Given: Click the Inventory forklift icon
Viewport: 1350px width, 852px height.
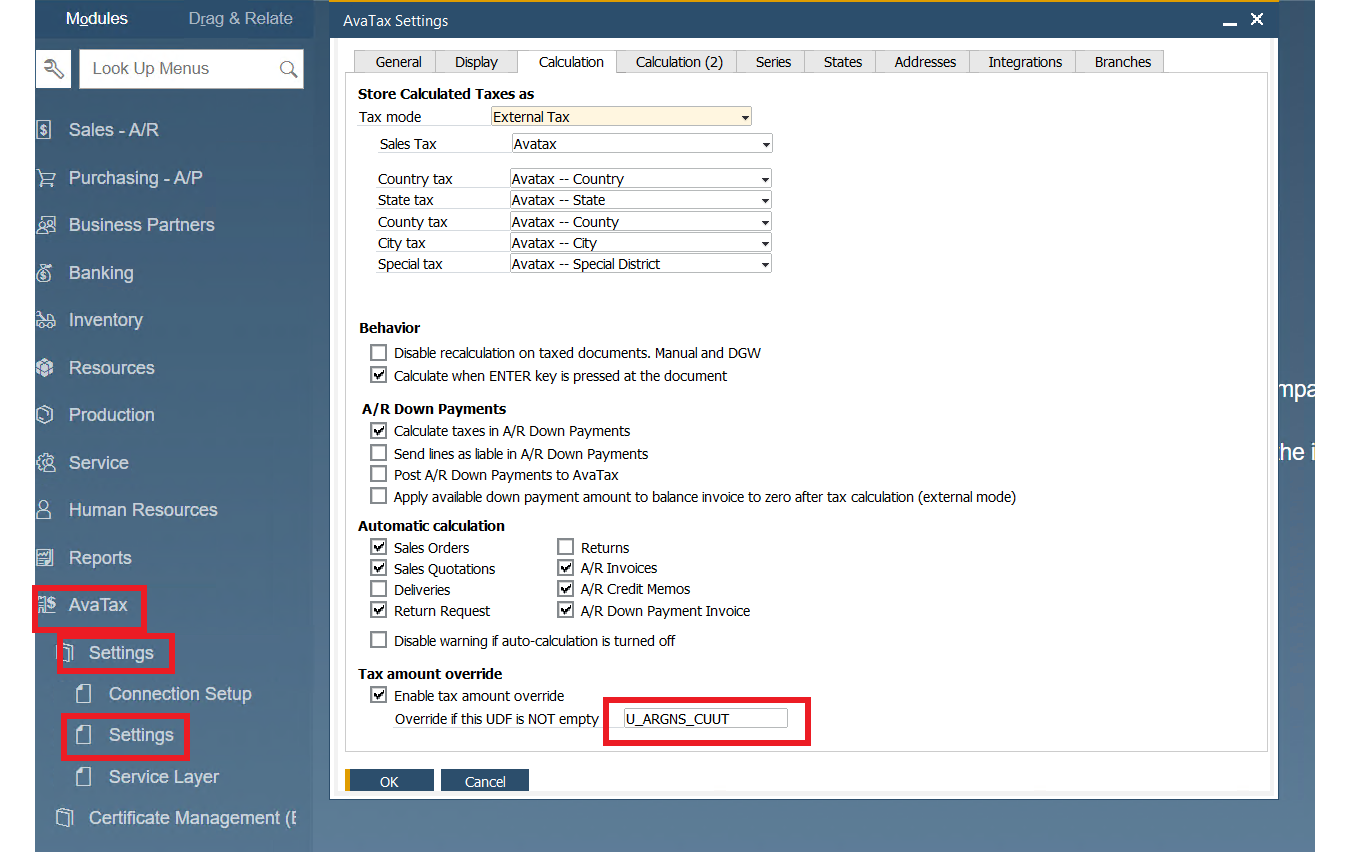Looking at the screenshot, I should pos(46,320).
